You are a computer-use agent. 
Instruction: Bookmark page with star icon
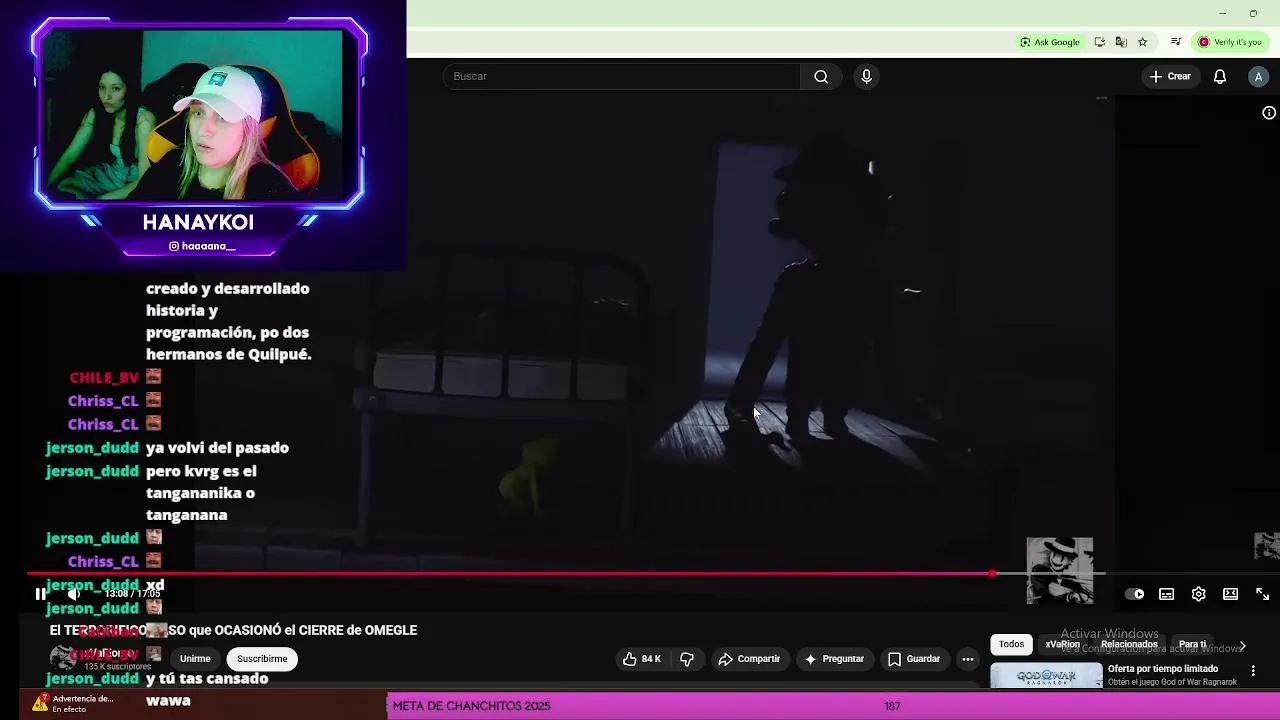[1142, 42]
